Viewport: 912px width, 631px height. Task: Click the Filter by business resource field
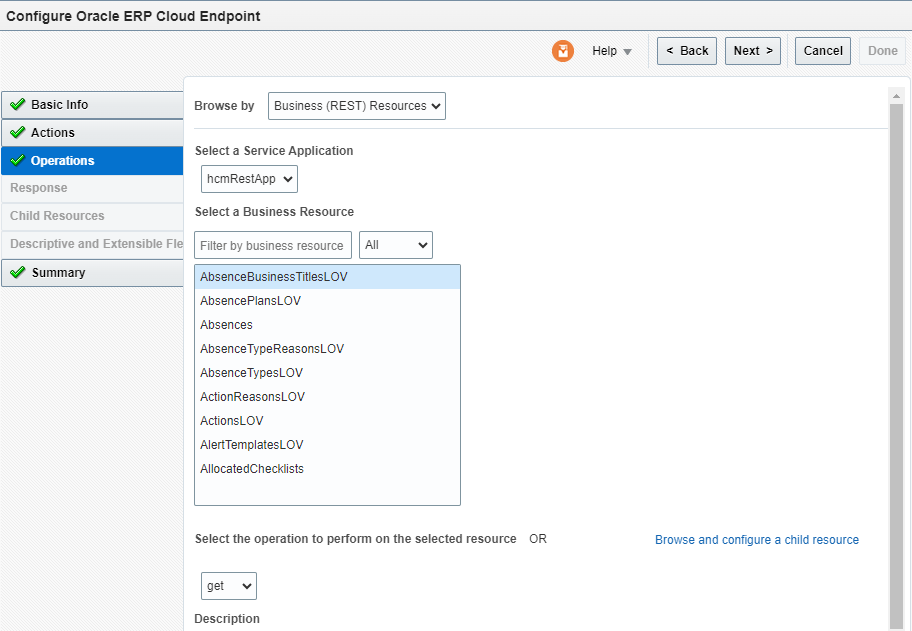tap(272, 244)
